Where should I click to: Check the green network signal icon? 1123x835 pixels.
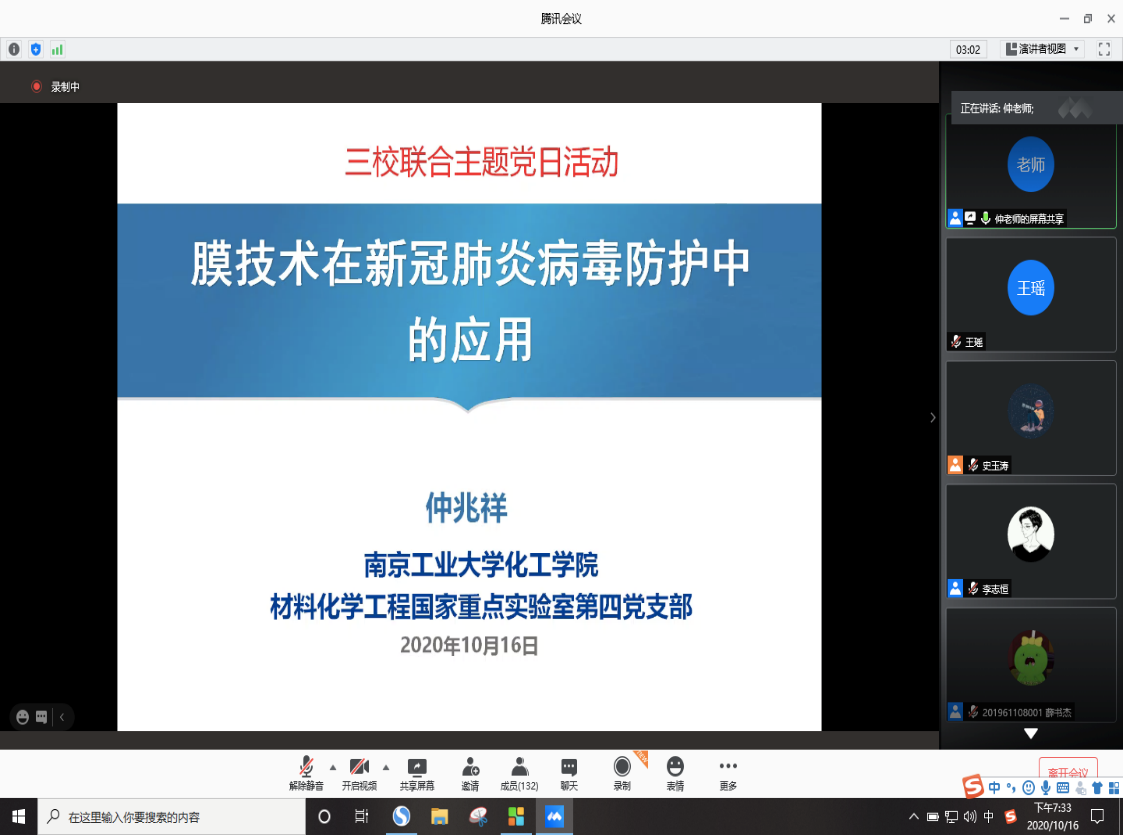click(57, 49)
